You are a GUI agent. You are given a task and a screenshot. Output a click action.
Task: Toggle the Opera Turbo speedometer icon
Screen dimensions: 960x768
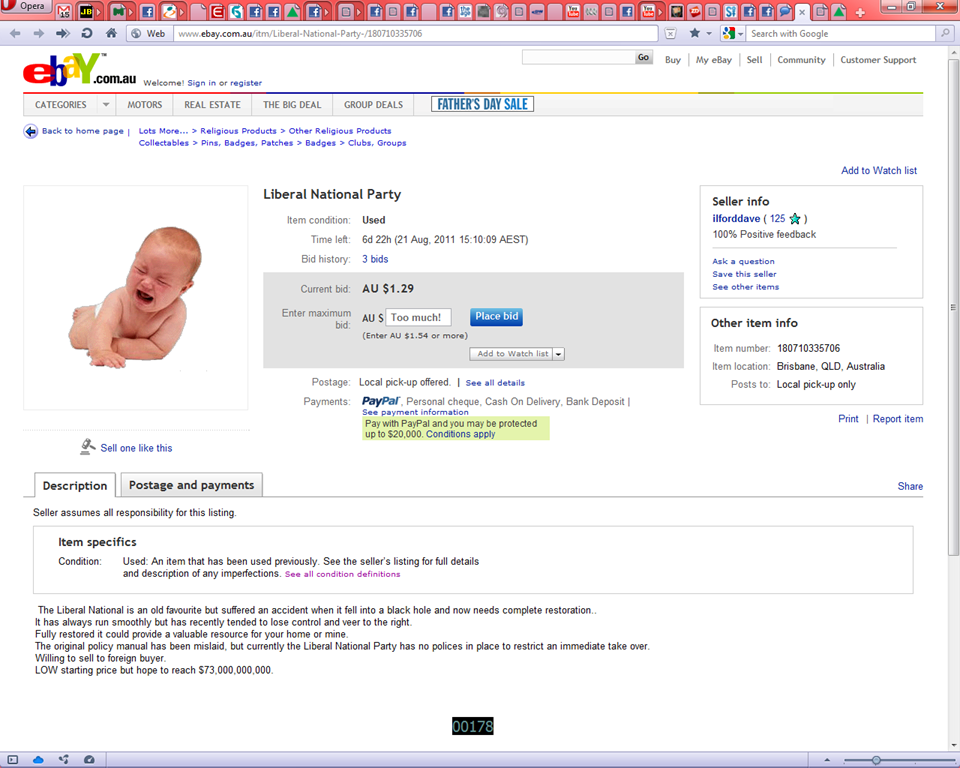pos(89,759)
